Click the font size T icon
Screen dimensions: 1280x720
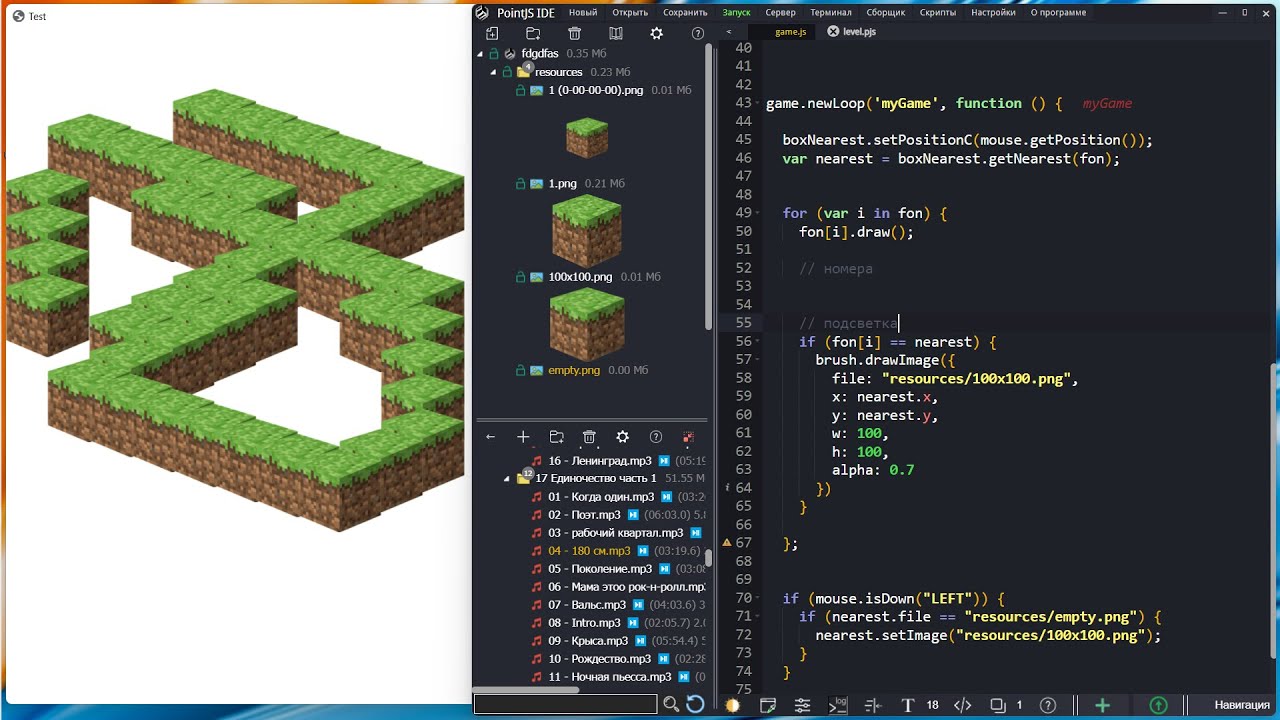click(x=908, y=705)
